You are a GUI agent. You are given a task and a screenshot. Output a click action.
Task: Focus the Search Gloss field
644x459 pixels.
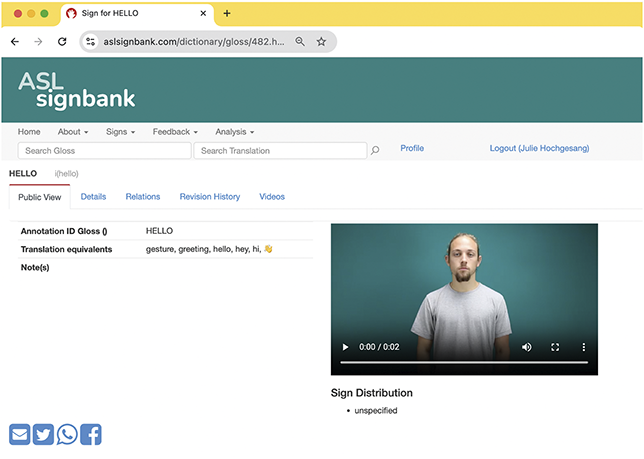click(x=104, y=151)
